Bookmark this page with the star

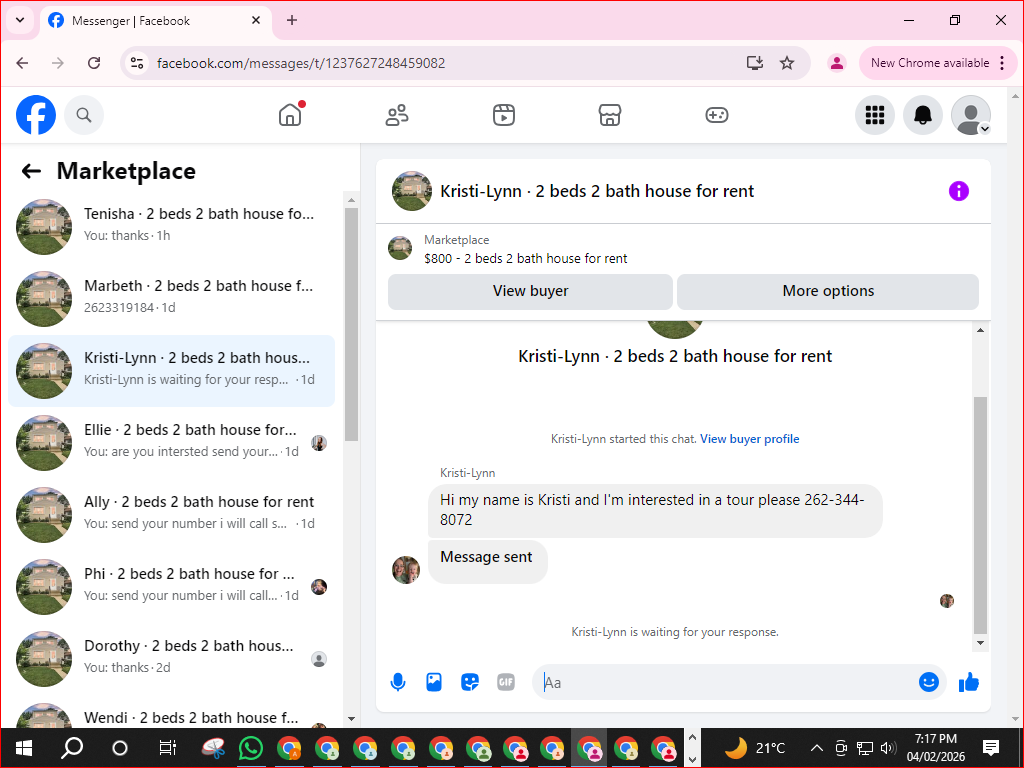787,63
